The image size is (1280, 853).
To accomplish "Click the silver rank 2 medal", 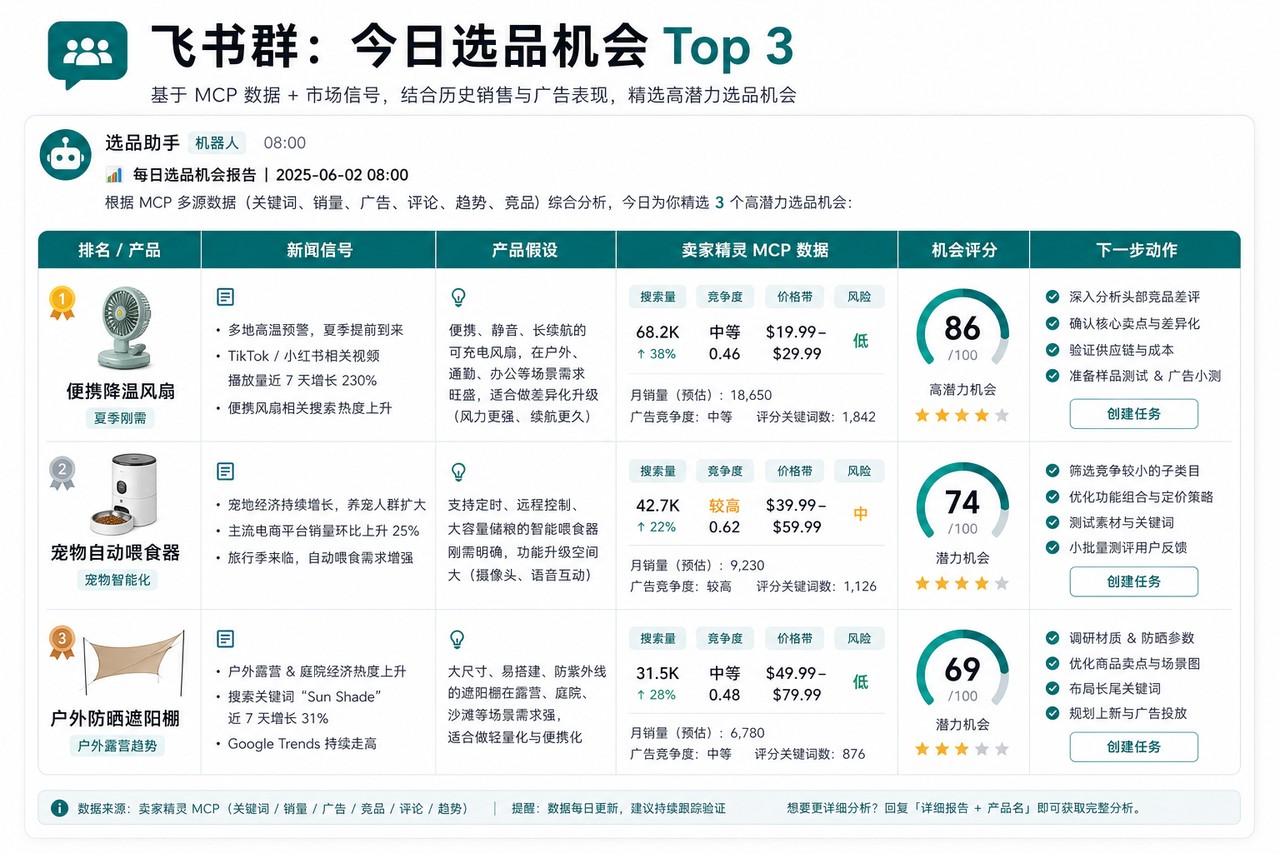I will 62,473.
